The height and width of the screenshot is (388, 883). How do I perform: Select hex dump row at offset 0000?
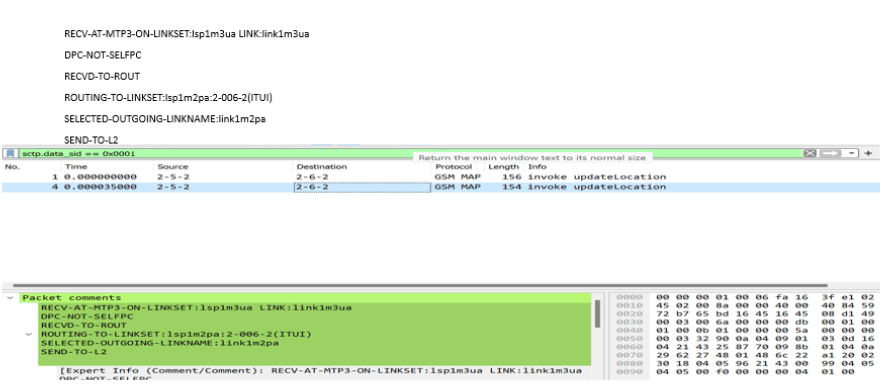[746, 297]
